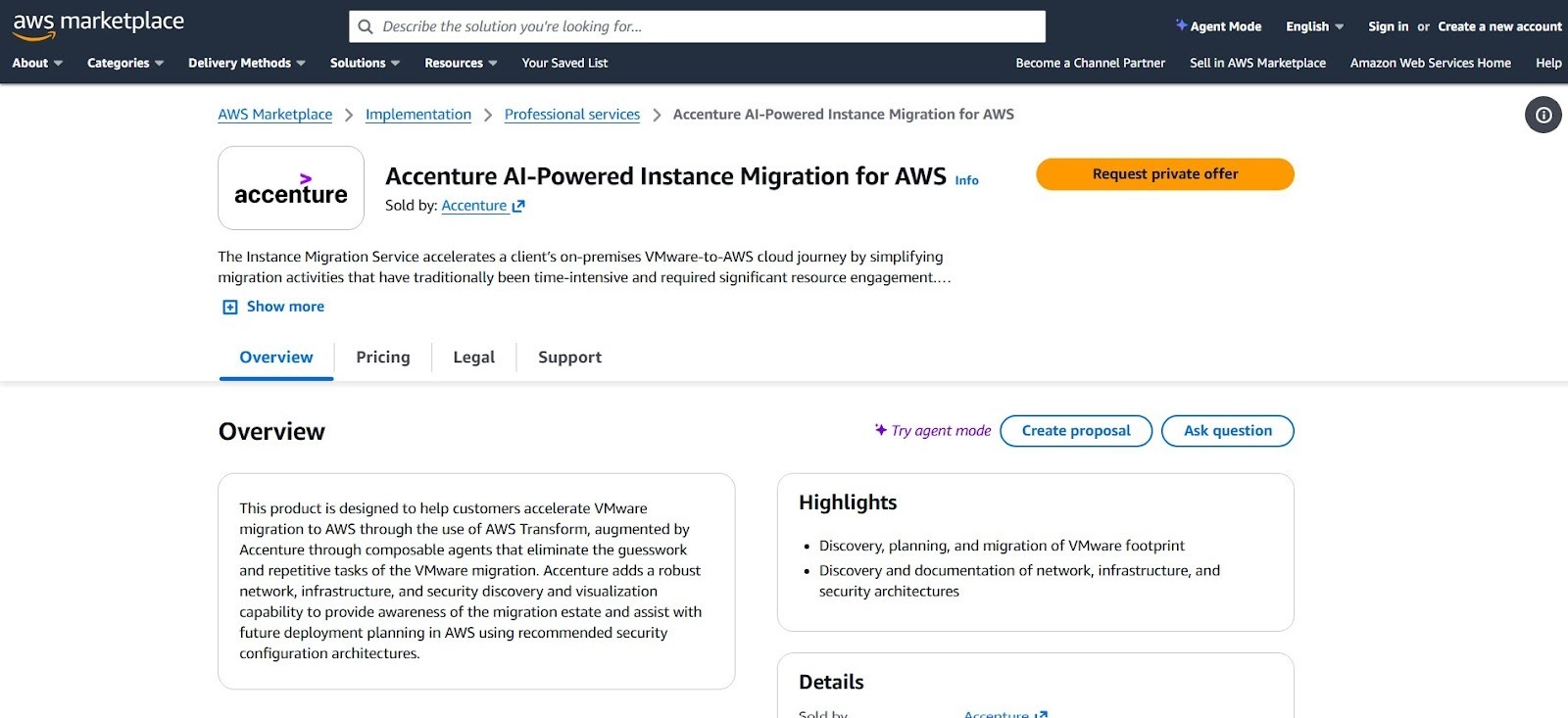
Task: Click AWS Marketplace breadcrumb link
Action: (275, 115)
